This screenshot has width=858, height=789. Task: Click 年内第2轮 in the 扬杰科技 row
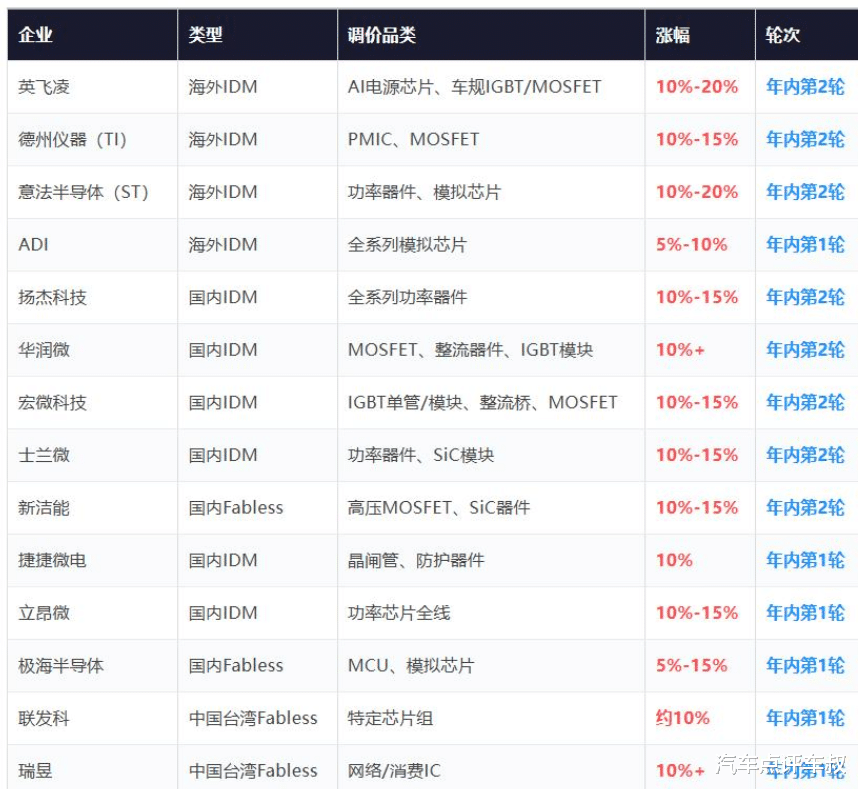(x=805, y=297)
